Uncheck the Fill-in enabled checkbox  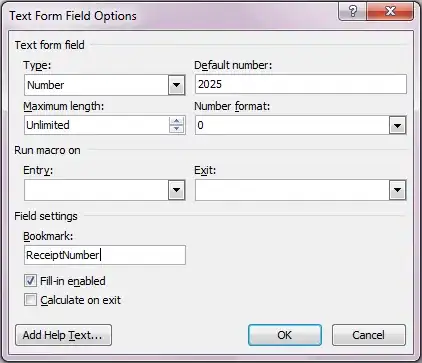tap(30, 281)
